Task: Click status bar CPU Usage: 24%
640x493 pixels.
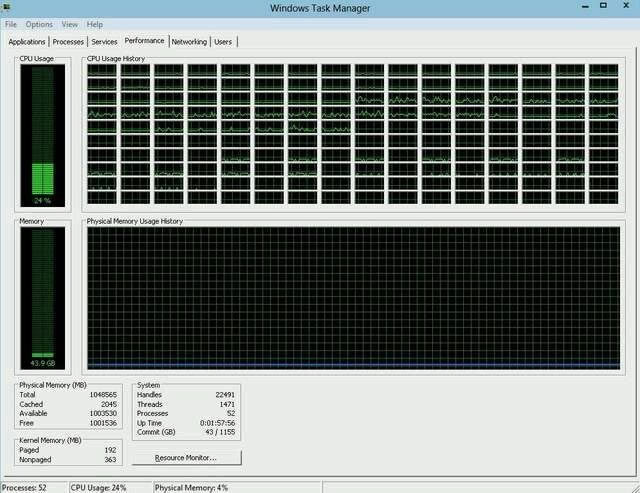Action: click(x=98, y=488)
